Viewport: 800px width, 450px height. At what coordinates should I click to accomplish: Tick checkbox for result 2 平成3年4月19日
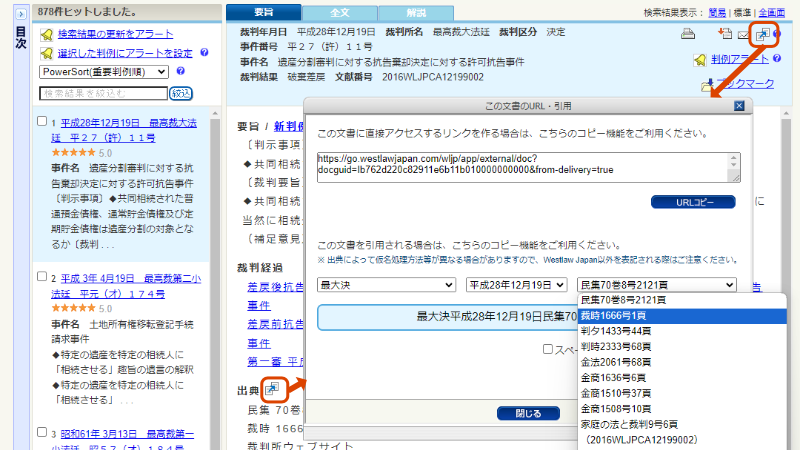(42, 277)
